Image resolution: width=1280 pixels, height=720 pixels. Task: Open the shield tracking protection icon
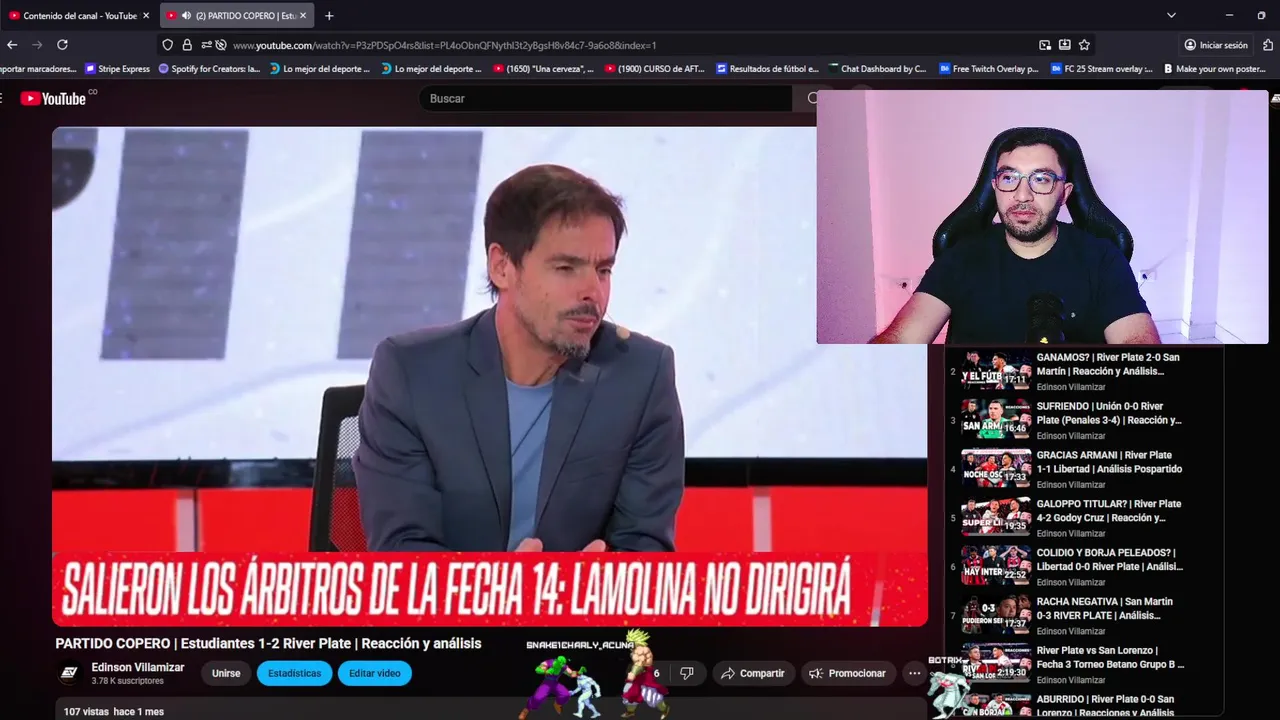click(x=168, y=45)
